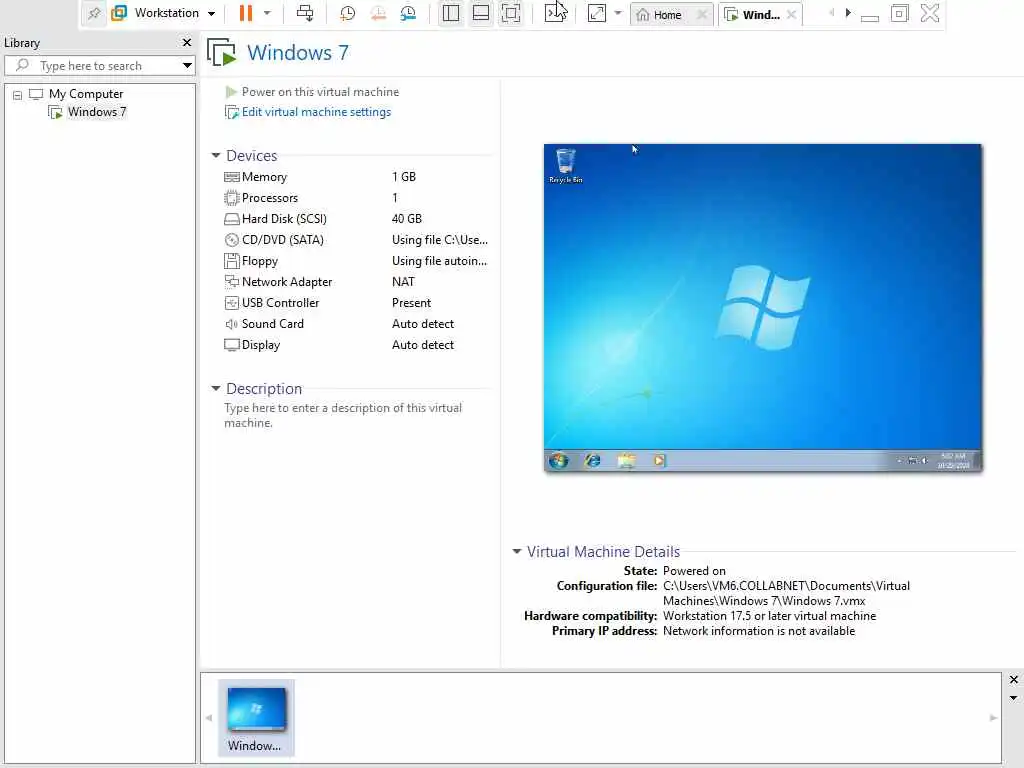1024x768 pixels.
Task: Select the Window... thumbnail in bottom bar
Action: pos(256,718)
